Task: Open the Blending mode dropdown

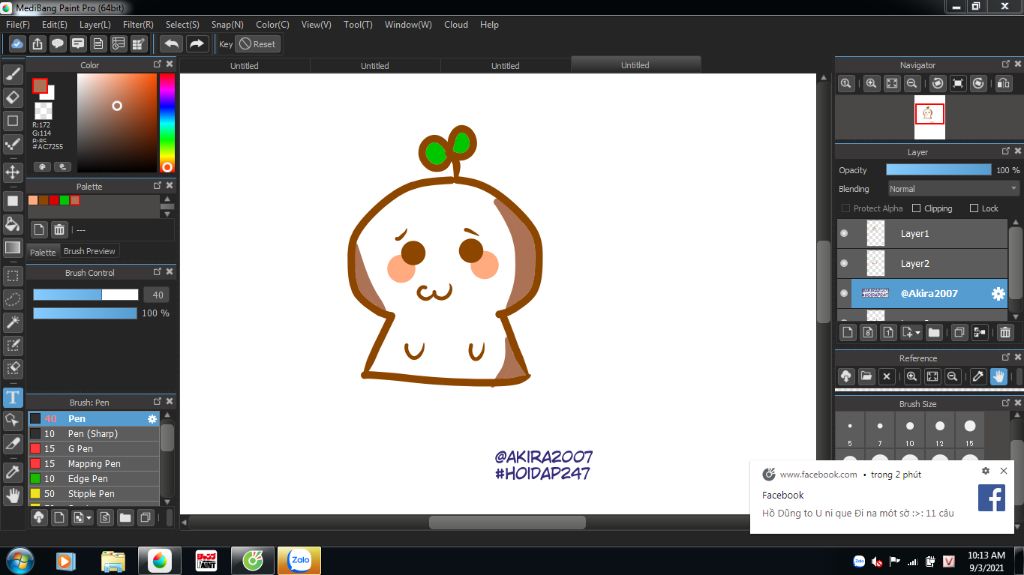Action: pos(953,189)
